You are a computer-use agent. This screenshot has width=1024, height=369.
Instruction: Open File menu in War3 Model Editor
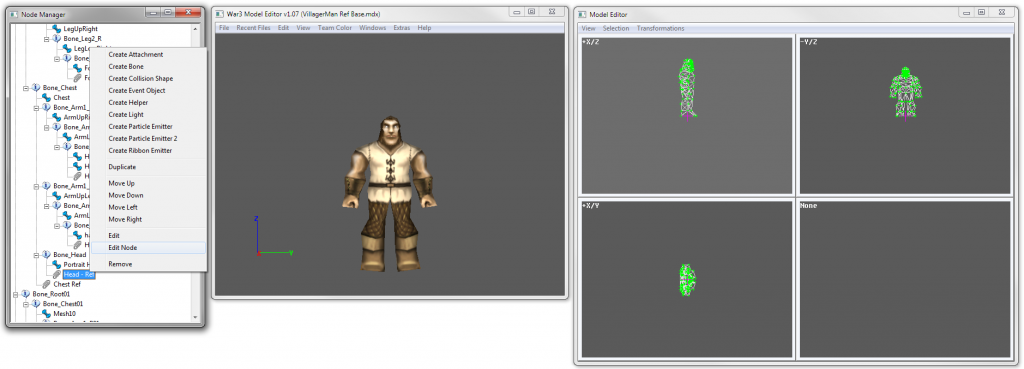224,28
